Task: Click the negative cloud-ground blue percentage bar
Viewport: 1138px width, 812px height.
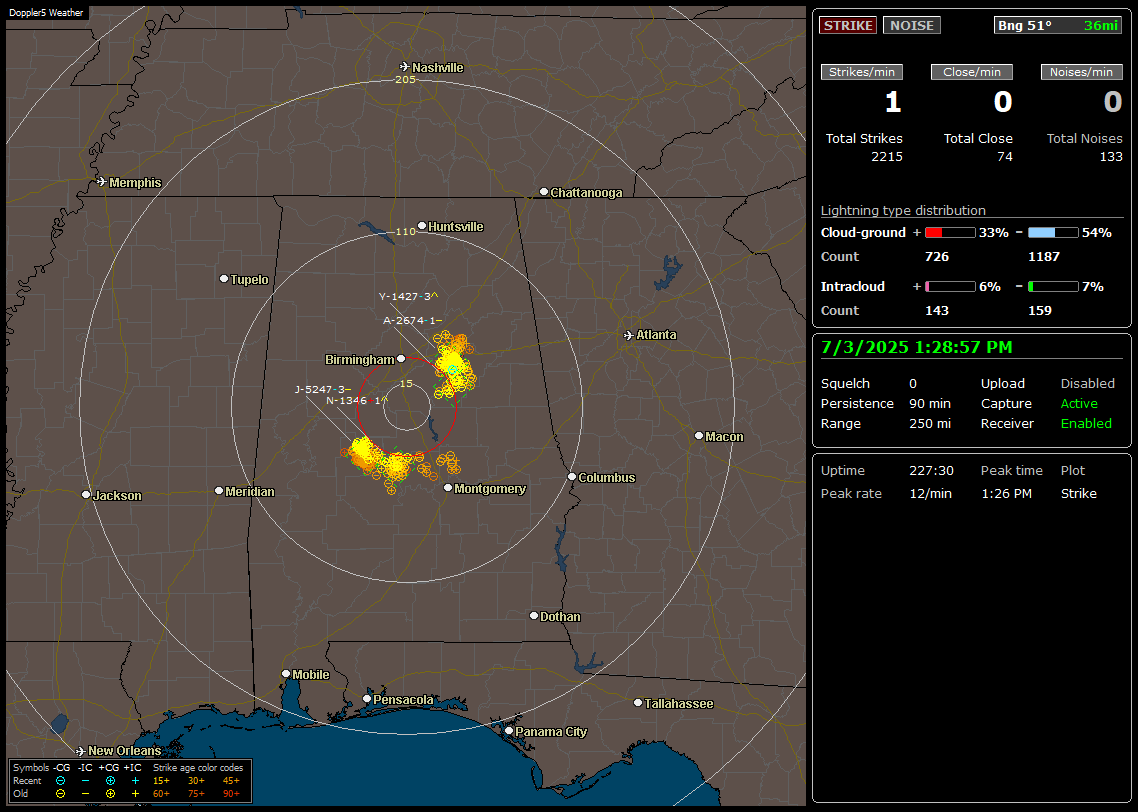Action: [x=1053, y=233]
